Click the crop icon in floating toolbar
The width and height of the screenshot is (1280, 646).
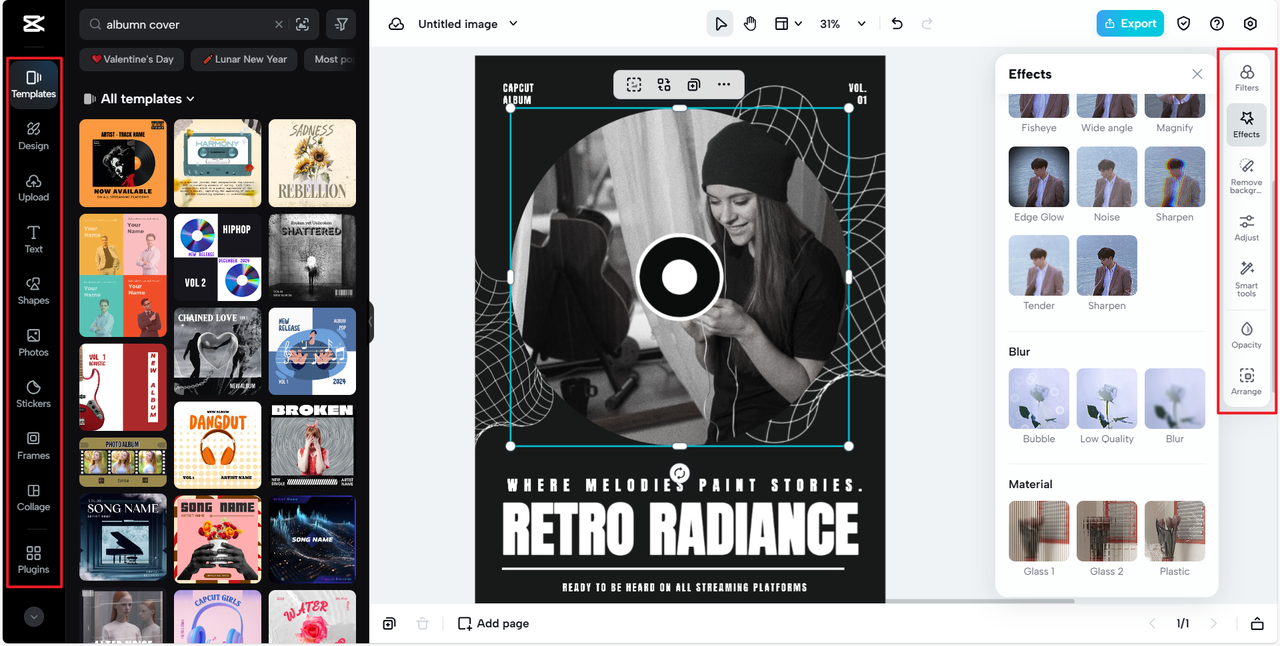634,85
